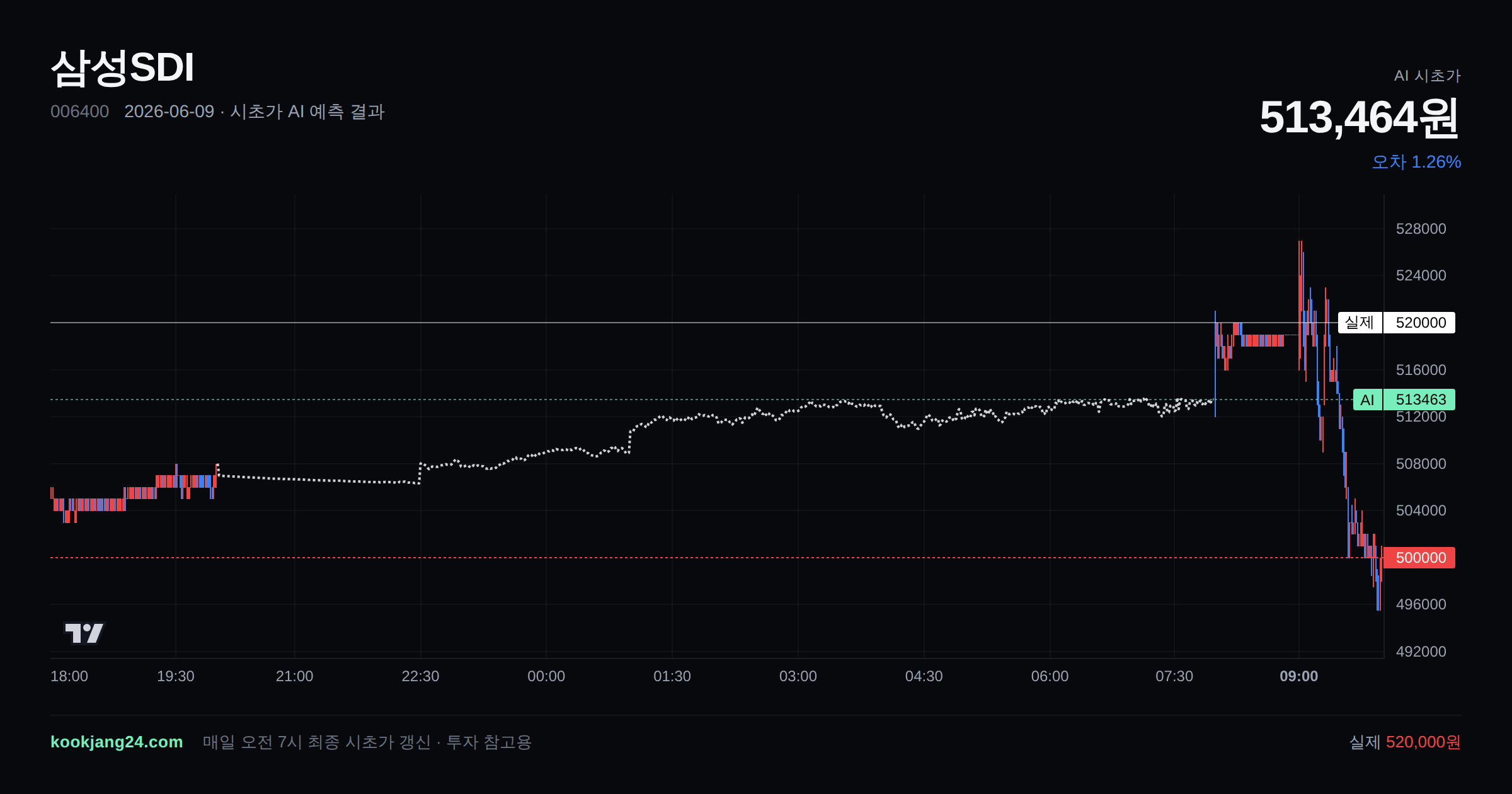Select the 006400 stock code
This screenshot has height=794, width=1512.
click(x=79, y=112)
